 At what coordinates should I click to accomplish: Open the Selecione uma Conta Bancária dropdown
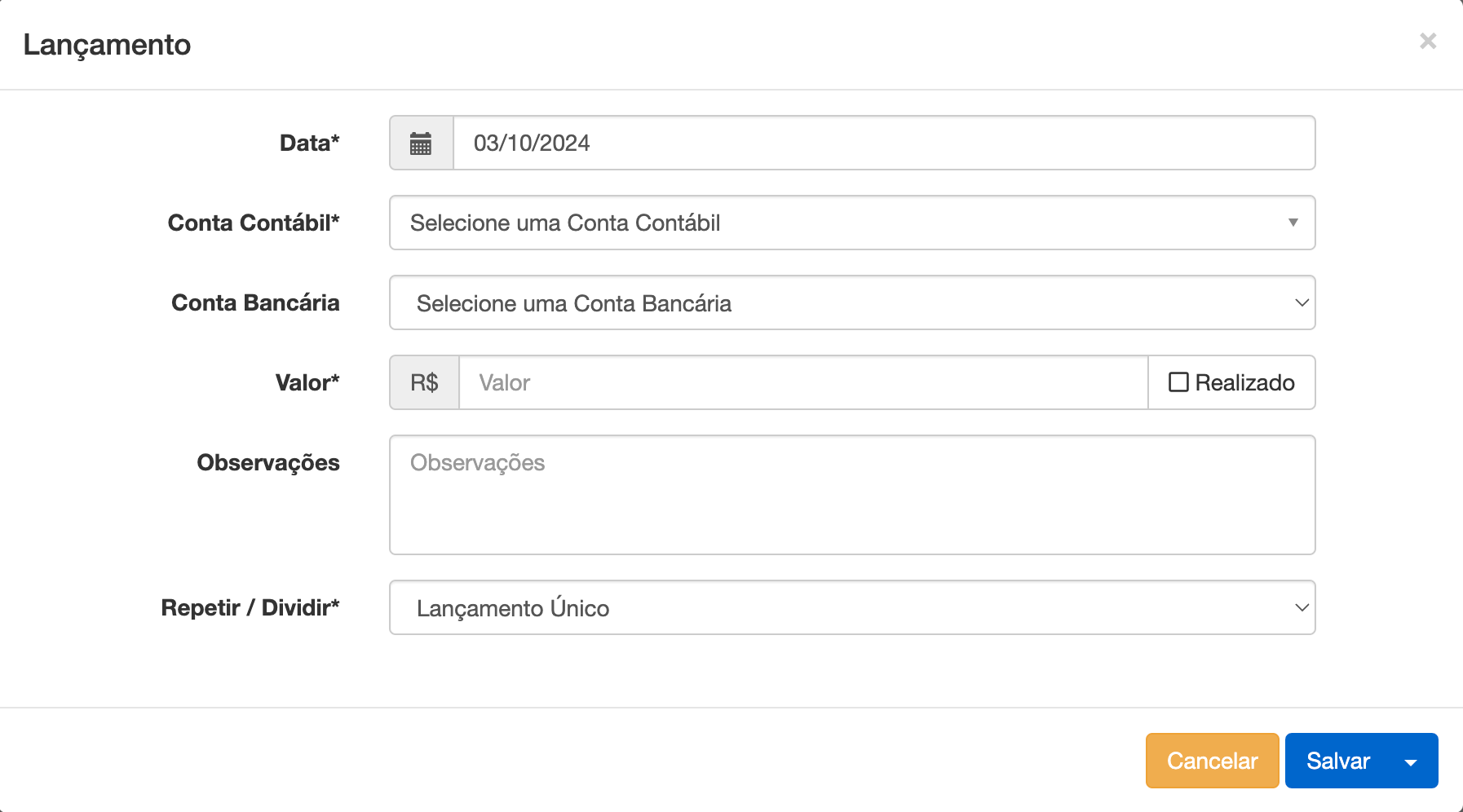pos(851,302)
